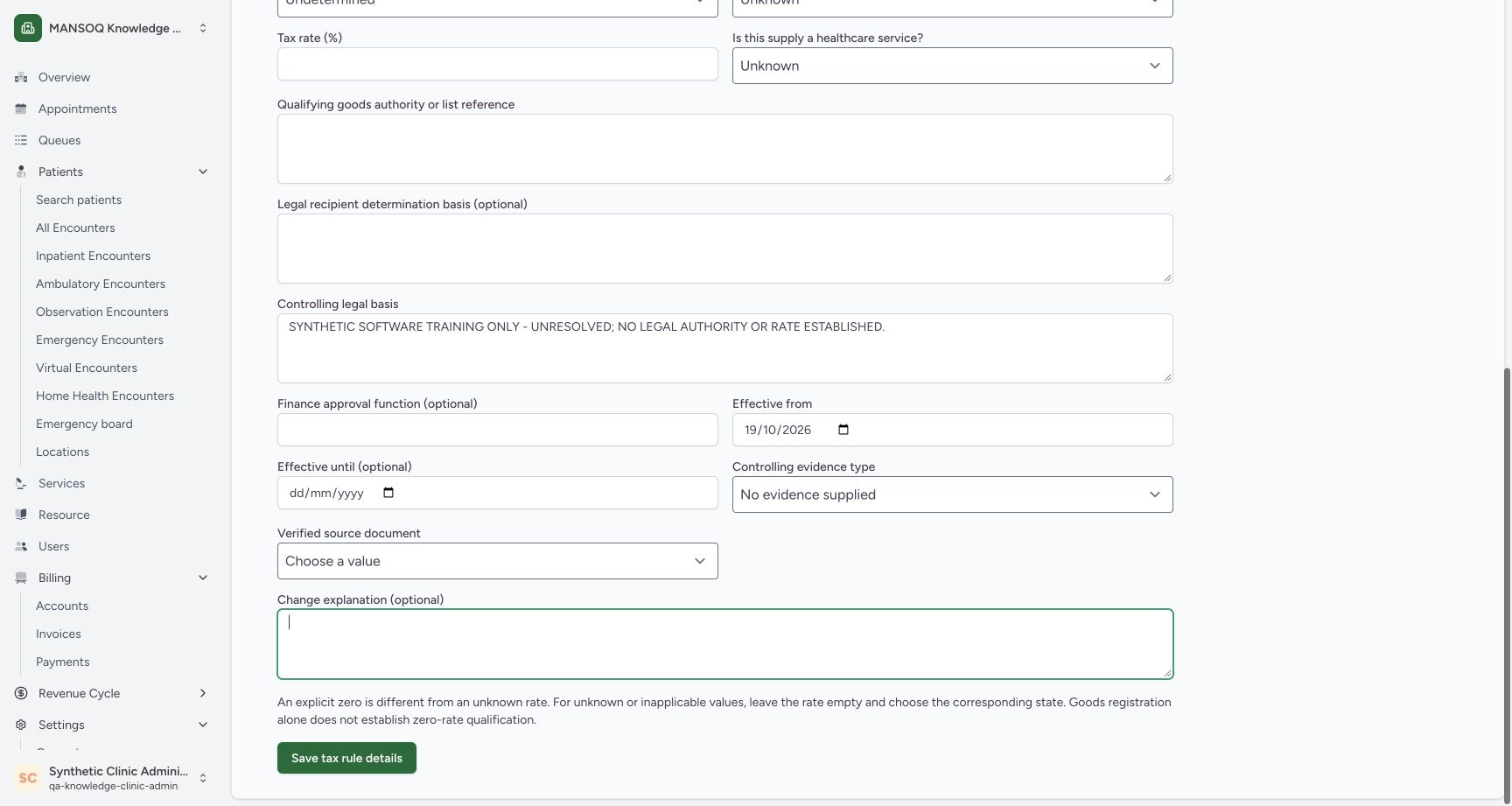1512x806 pixels.
Task: Click the SC user avatar
Action: [x=28, y=778]
